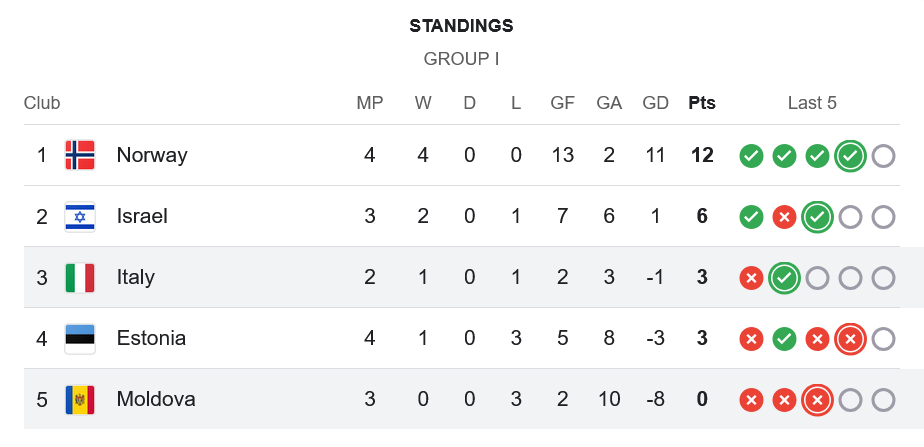Click Norway's empty upcoming match circle

click(x=883, y=156)
